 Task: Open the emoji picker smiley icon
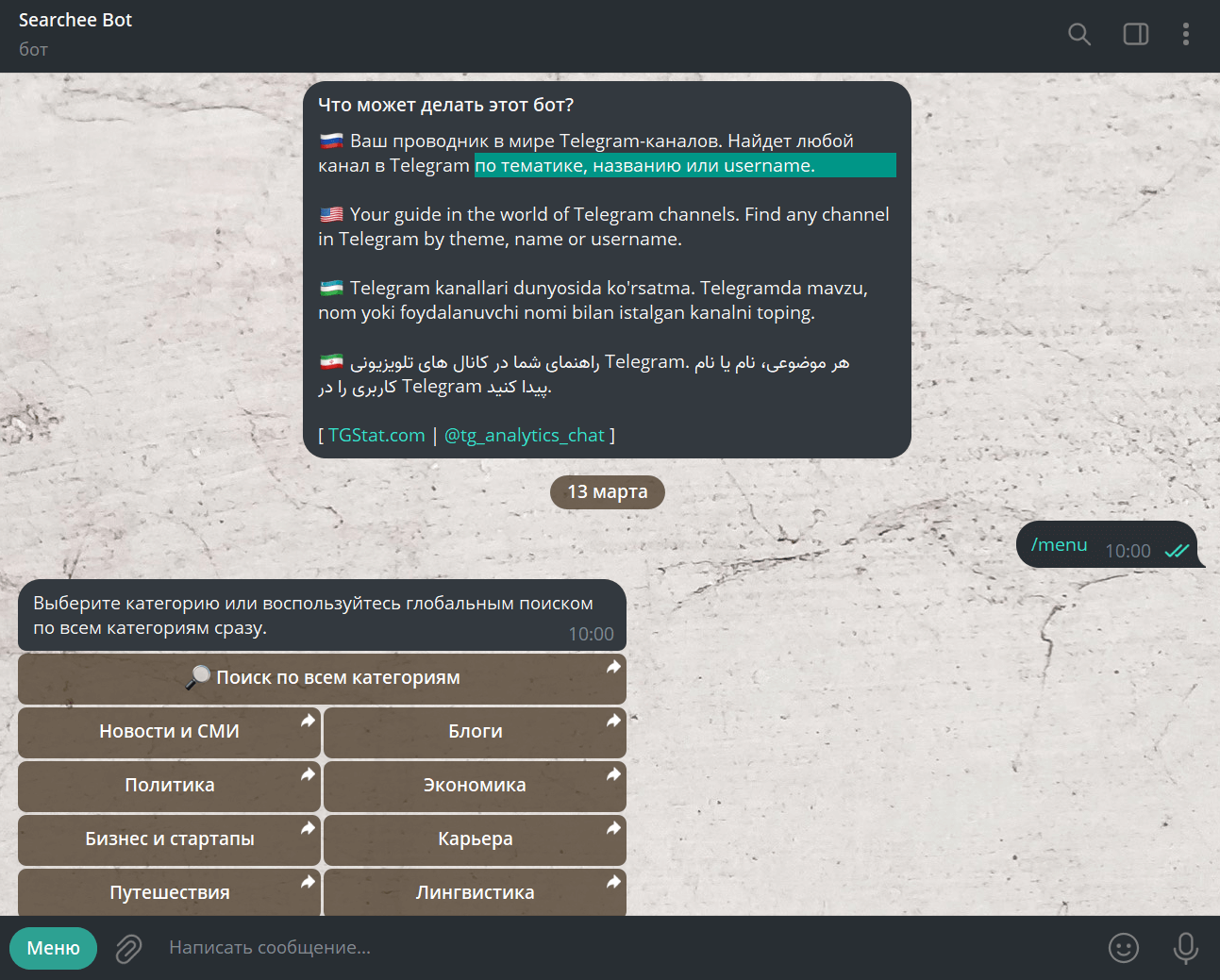pyautogui.click(x=1123, y=948)
